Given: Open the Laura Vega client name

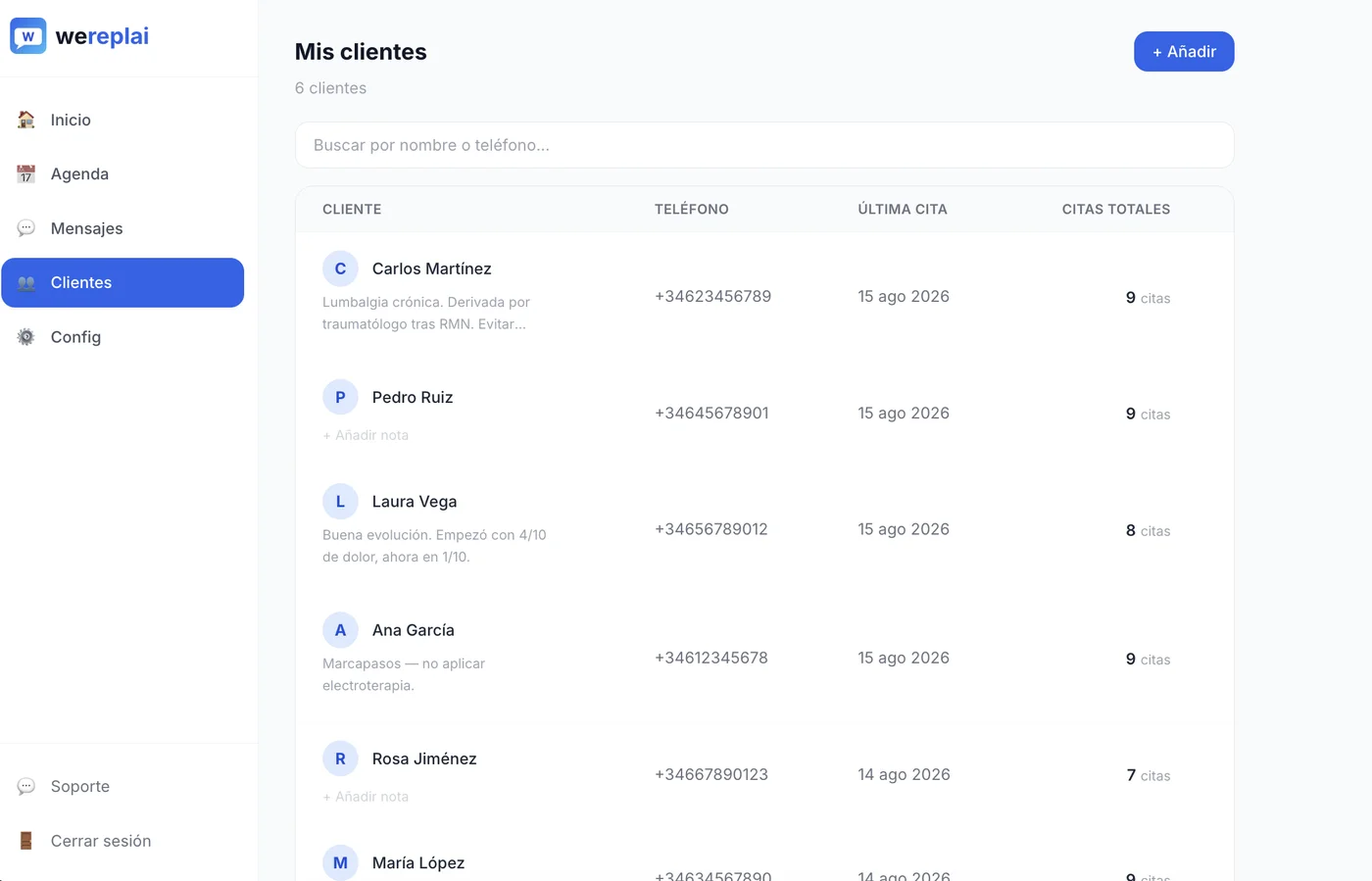Looking at the screenshot, I should pos(415,501).
